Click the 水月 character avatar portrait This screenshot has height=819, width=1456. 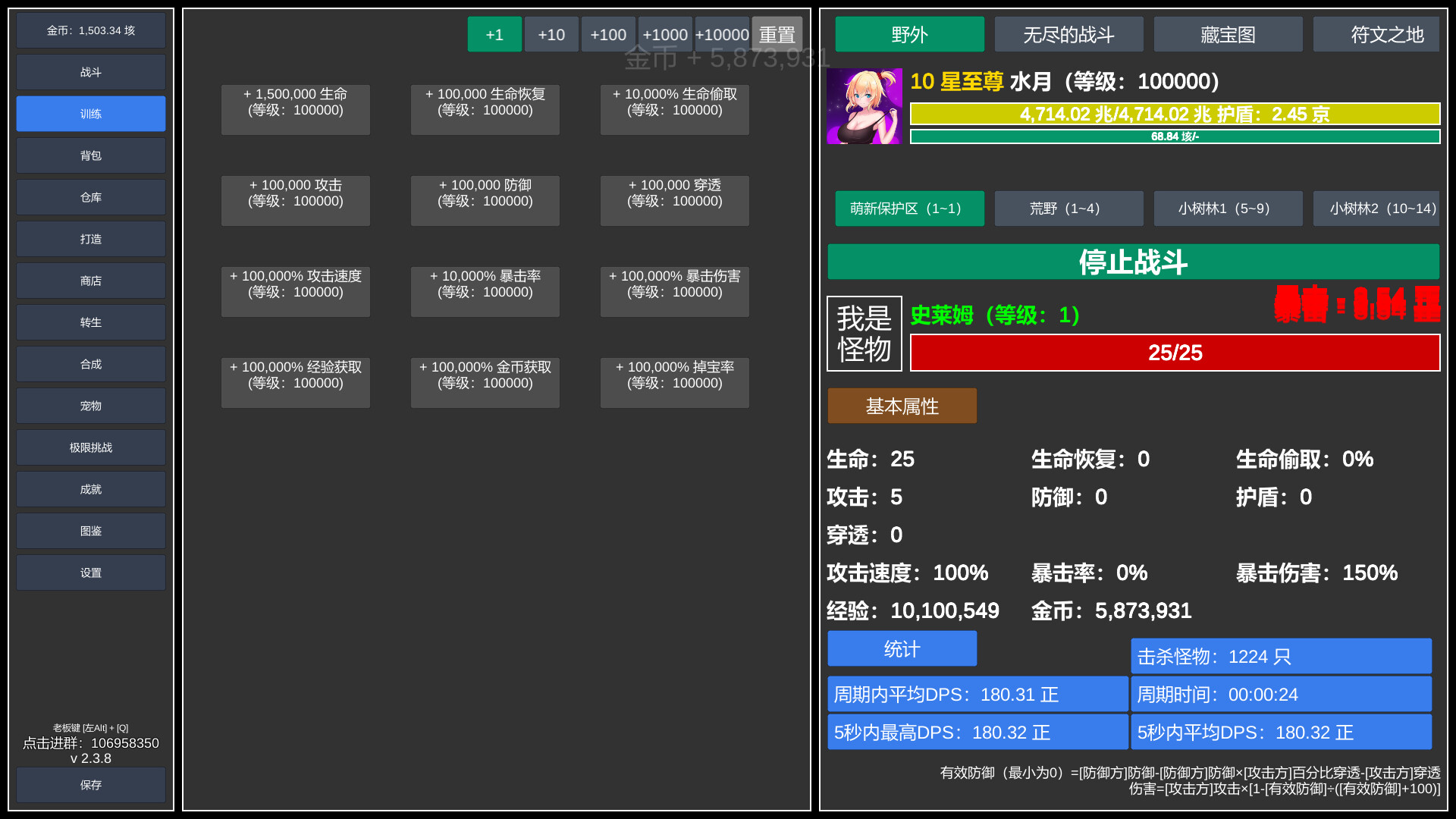click(x=864, y=106)
